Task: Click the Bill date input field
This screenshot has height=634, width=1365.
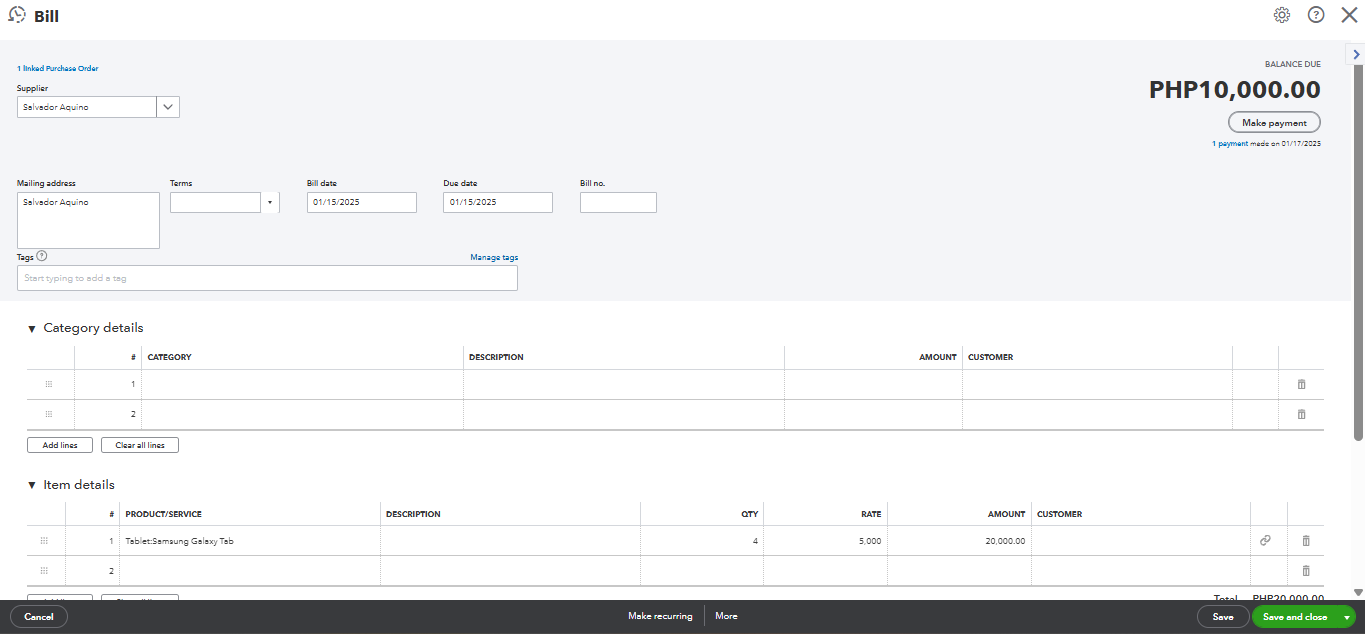Action: pos(361,202)
